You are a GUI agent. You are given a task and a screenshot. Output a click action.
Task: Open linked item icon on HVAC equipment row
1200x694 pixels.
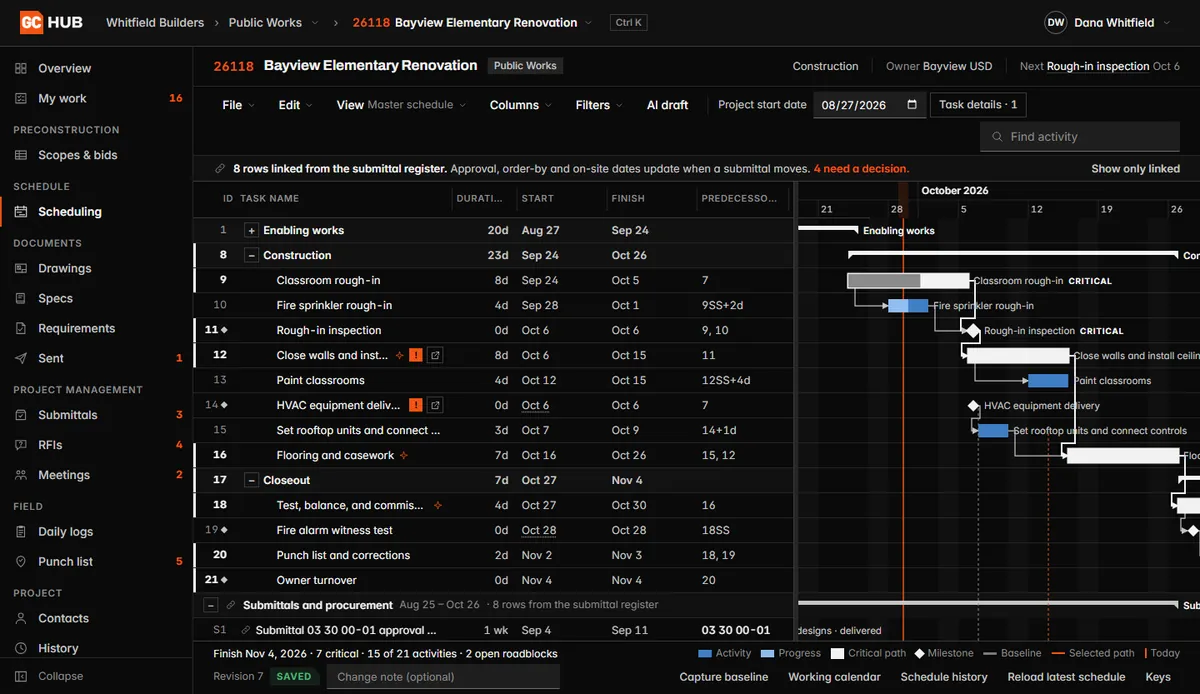coord(435,405)
